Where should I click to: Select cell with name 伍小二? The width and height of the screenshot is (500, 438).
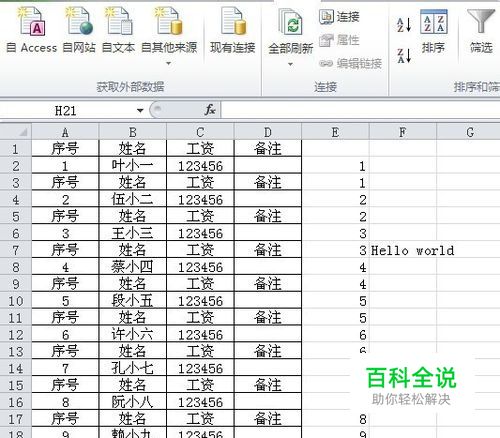[x=133, y=199]
